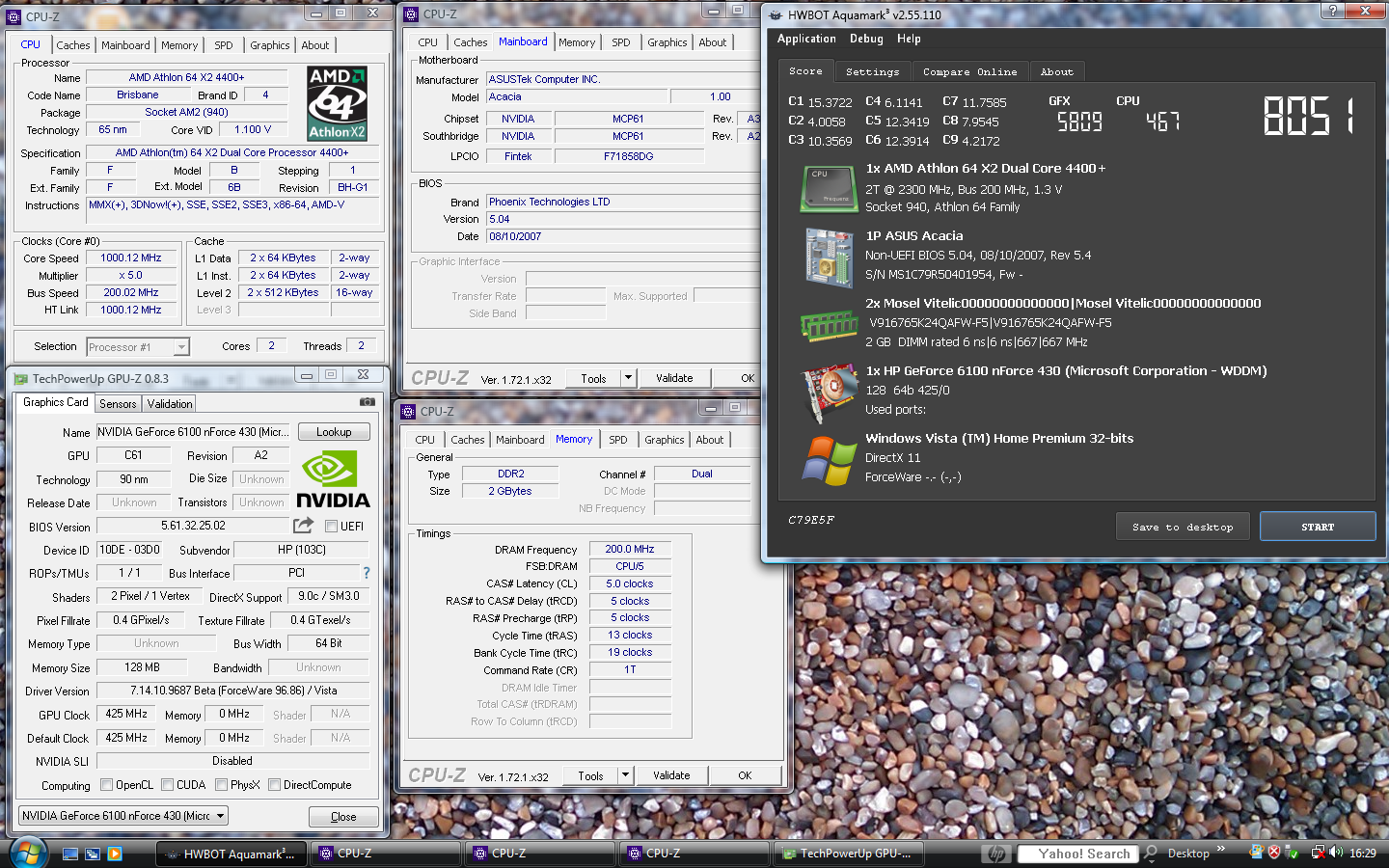The image size is (1389, 868).
Task: Toggle the CUDA checkbox
Action: [167, 785]
